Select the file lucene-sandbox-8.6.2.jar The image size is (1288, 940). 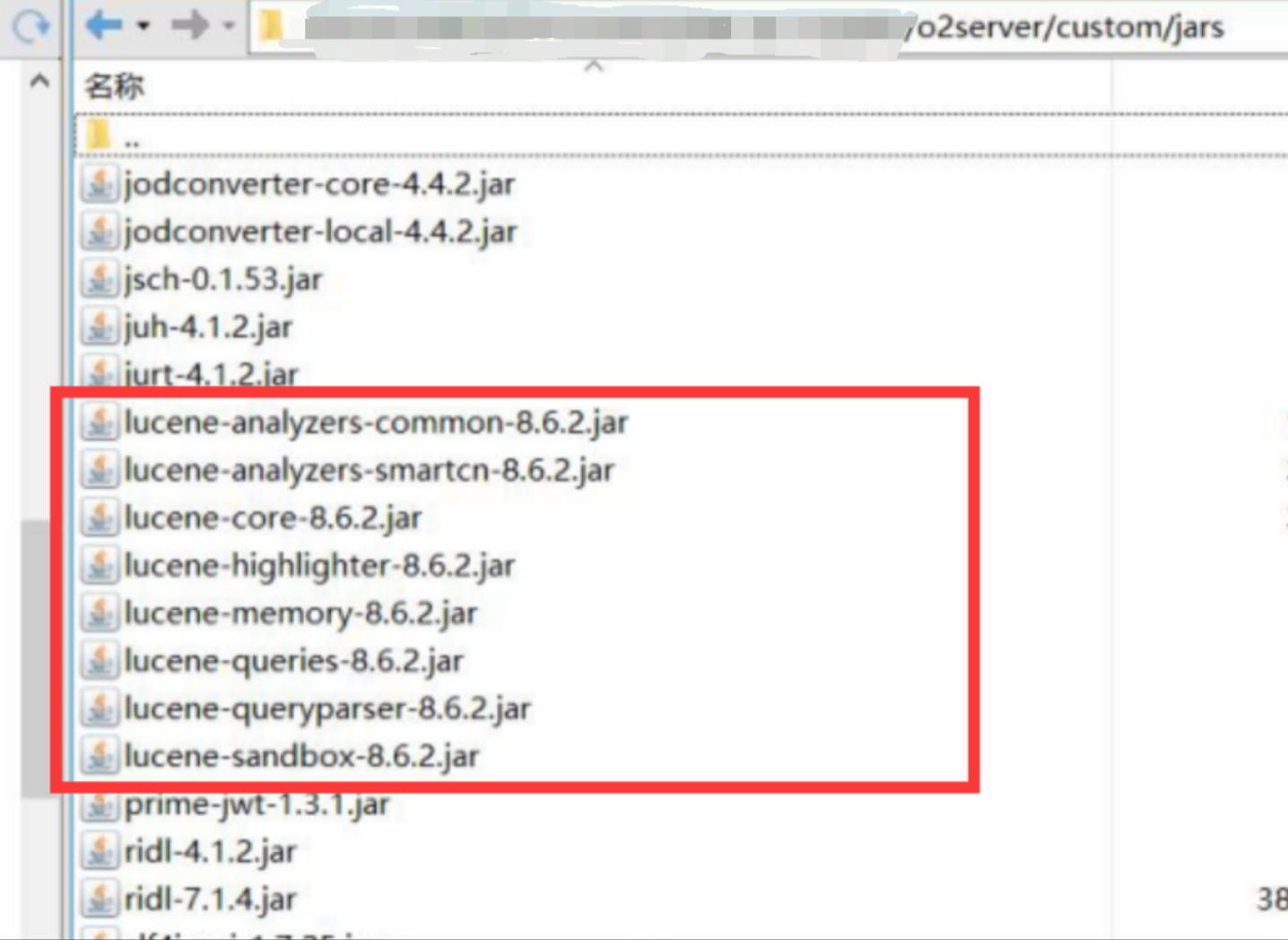tap(301, 756)
